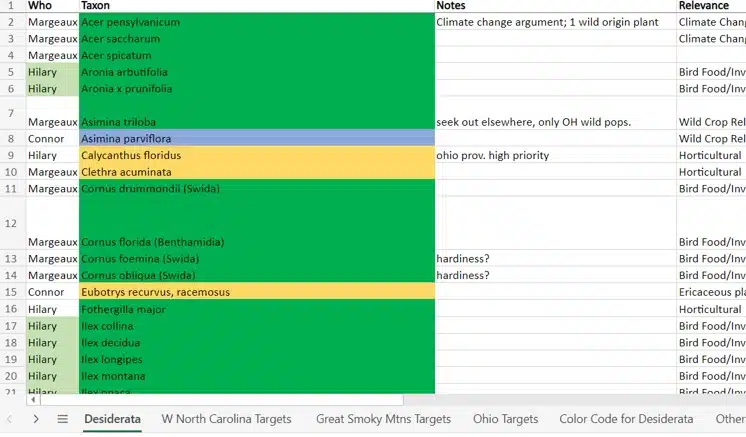Select the Ilex decidua cell
The width and height of the screenshot is (746, 437).
point(257,342)
